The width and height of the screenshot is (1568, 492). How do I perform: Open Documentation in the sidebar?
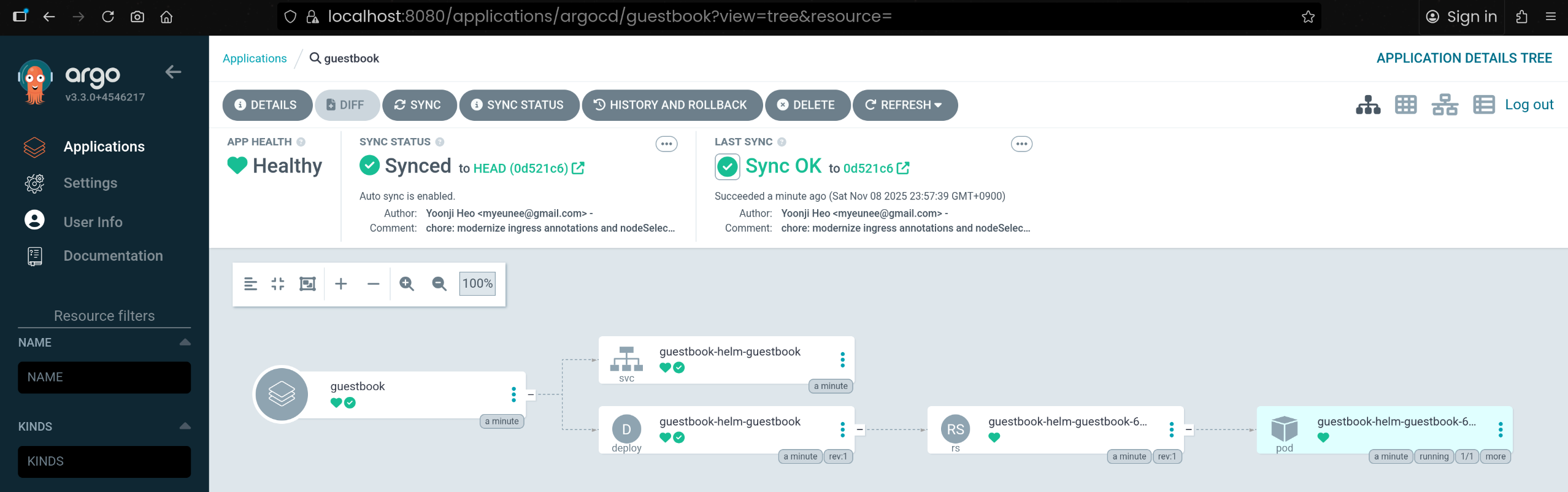click(113, 256)
